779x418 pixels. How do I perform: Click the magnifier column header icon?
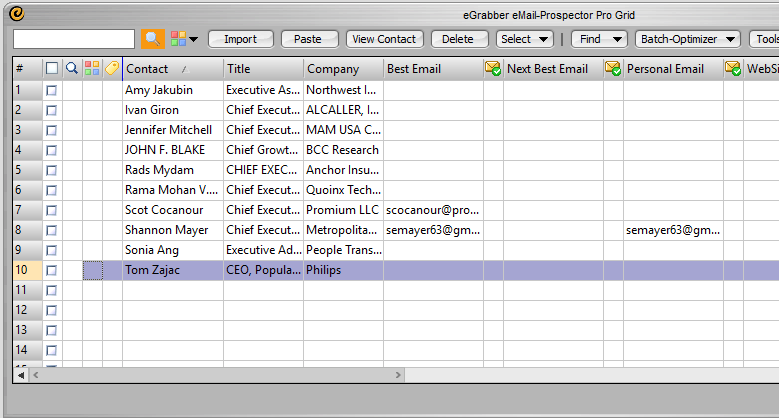72,69
